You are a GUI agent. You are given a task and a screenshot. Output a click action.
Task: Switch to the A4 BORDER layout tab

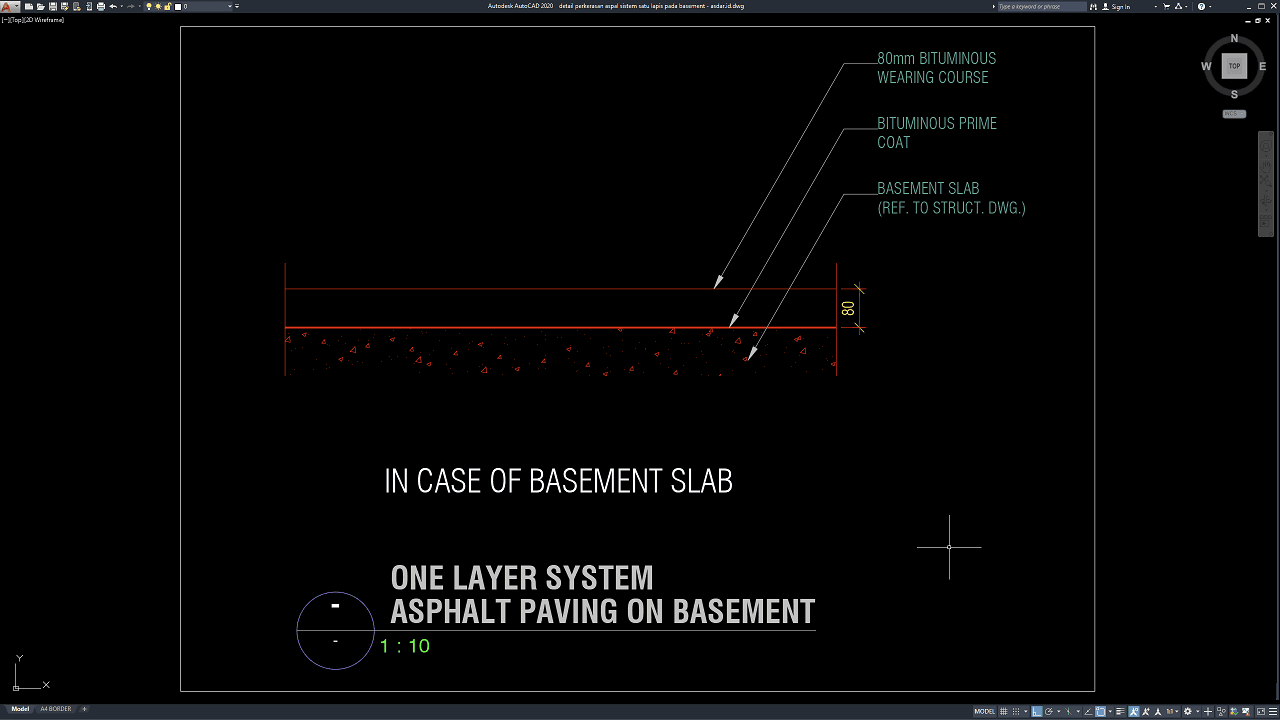[55, 709]
